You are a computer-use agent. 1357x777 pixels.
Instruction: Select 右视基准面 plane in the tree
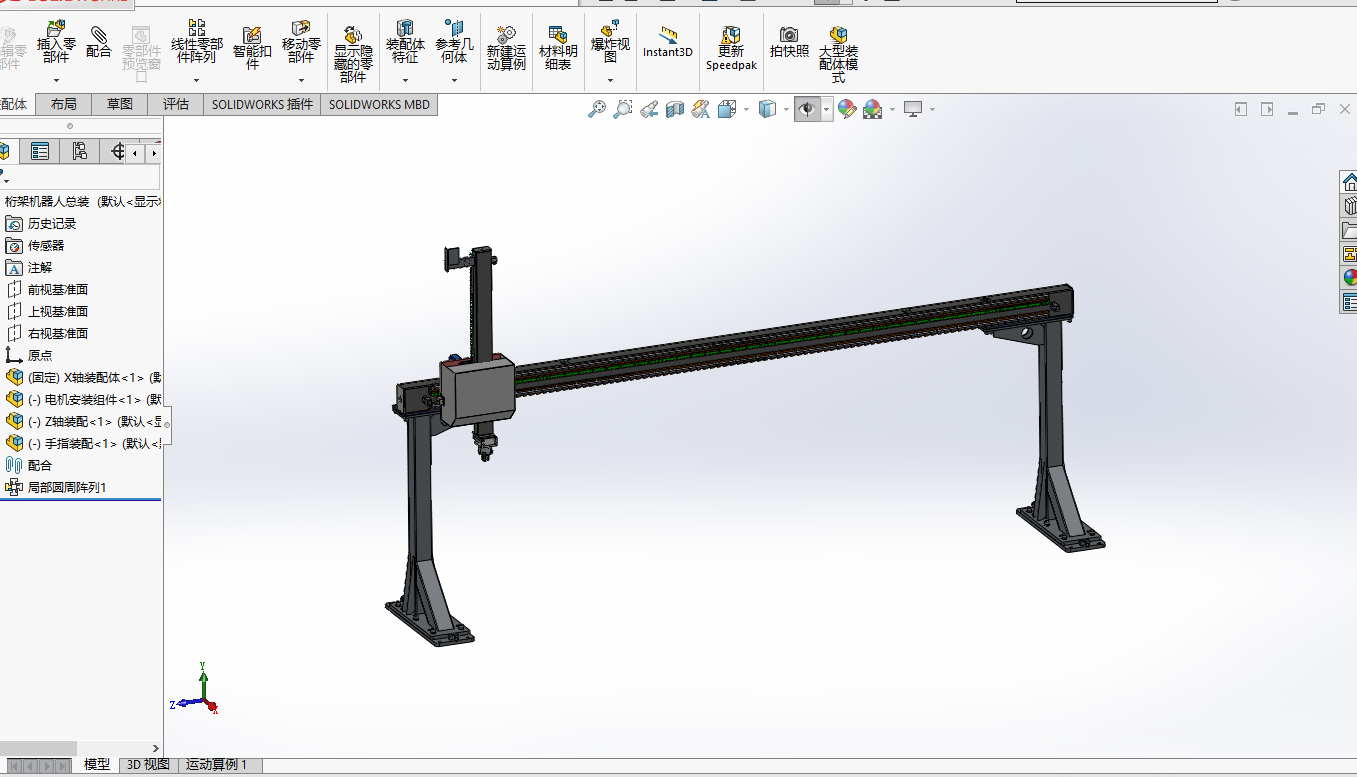pyautogui.click(x=58, y=334)
